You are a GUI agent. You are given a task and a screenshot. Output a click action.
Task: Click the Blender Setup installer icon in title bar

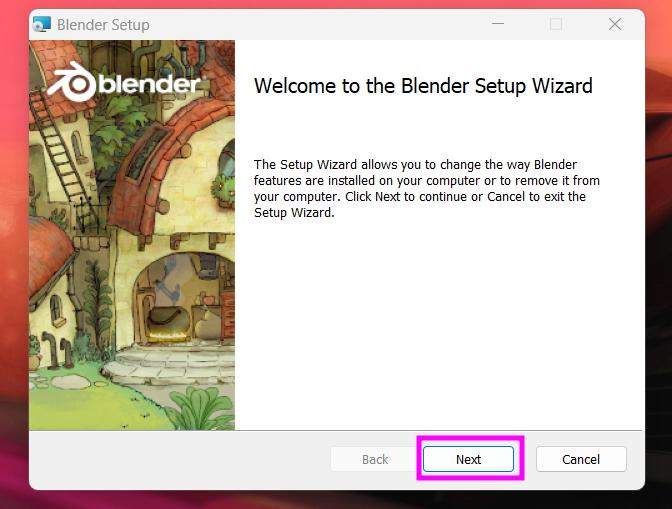click(42, 24)
